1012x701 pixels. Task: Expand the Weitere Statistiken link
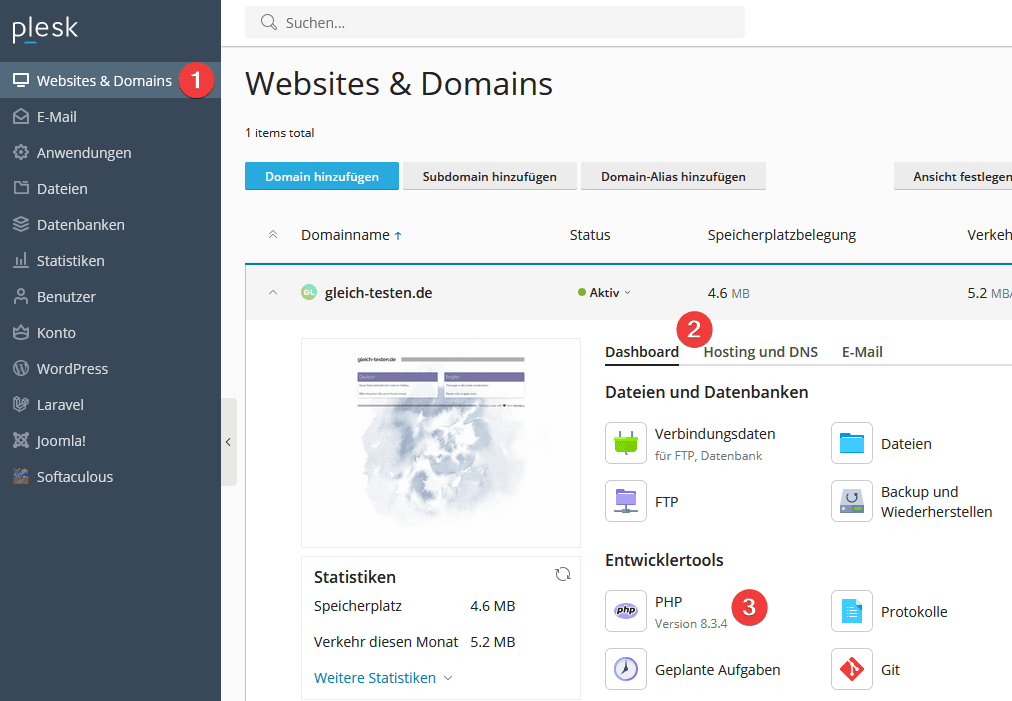383,677
